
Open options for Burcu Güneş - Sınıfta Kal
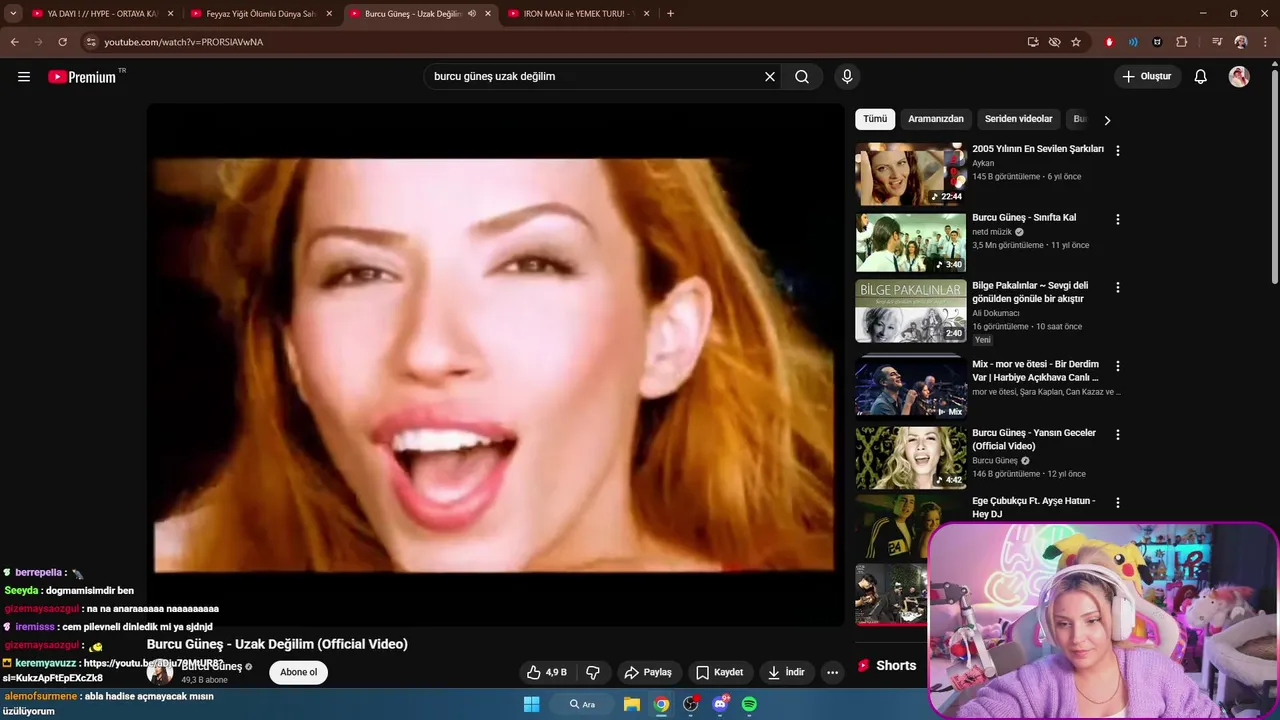pyautogui.click(x=1118, y=219)
